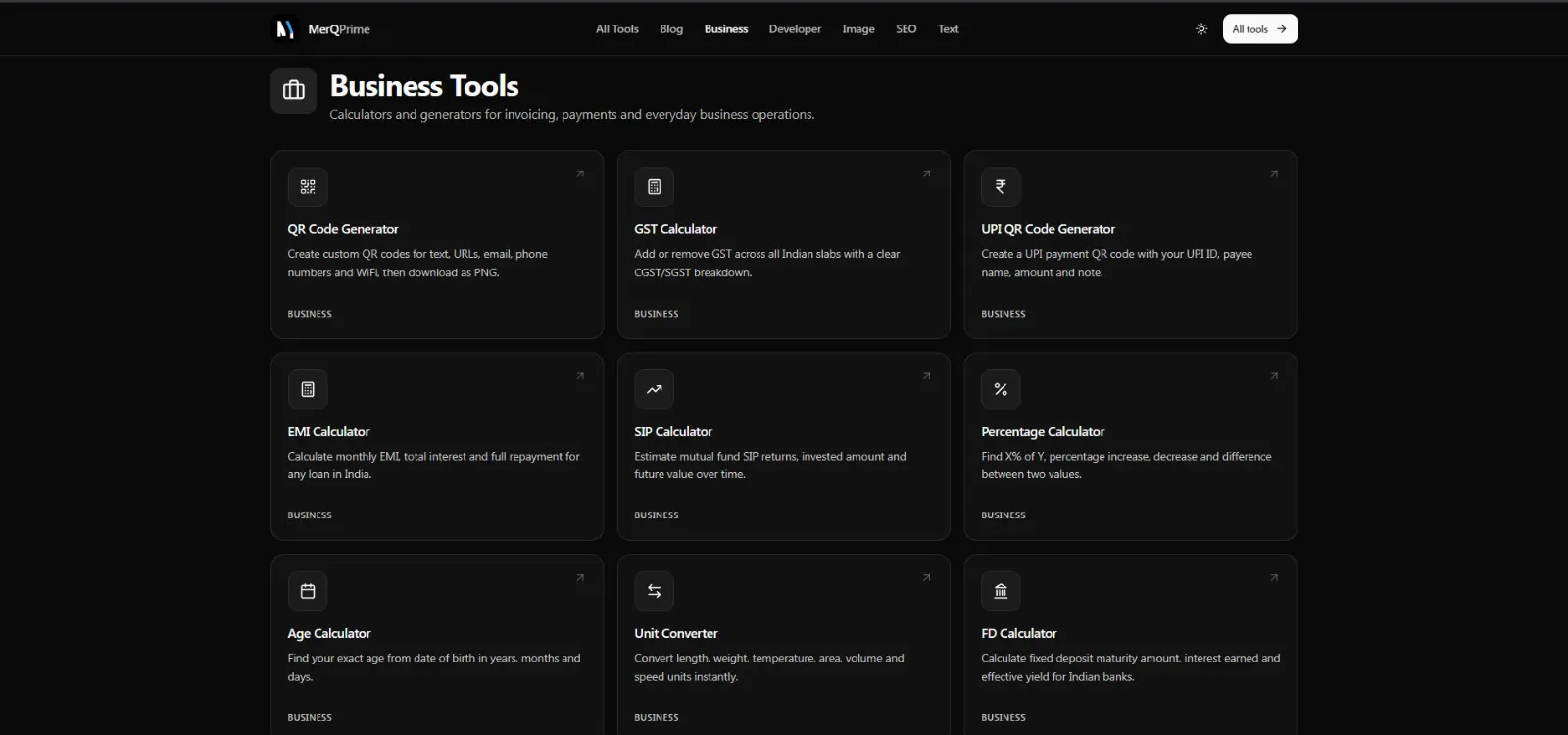The width and height of the screenshot is (1568, 735).
Task: Click the swap arrows icon on Unit Converter
Action: coord(654,591)
